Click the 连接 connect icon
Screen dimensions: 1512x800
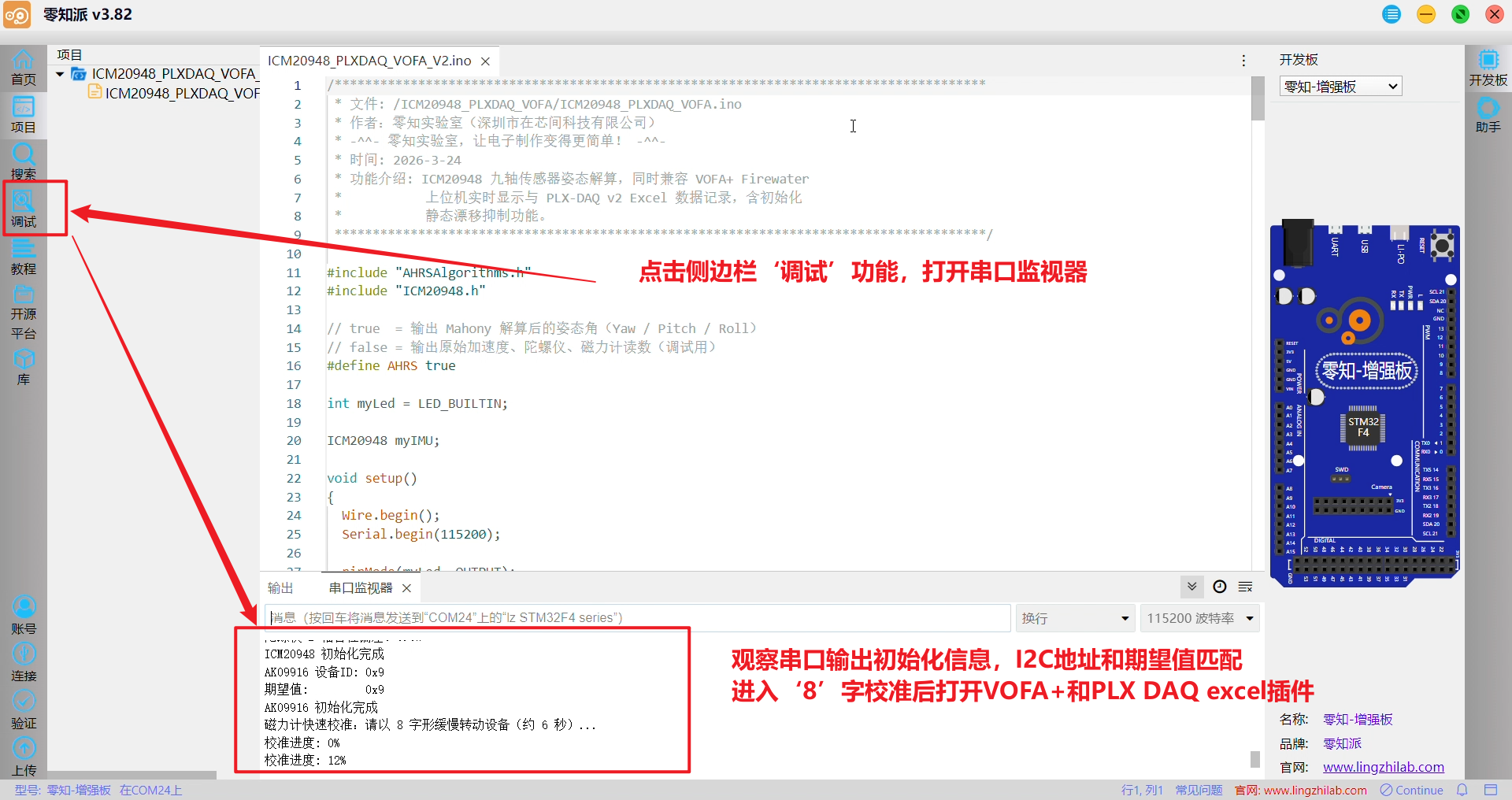pos(24,662)
